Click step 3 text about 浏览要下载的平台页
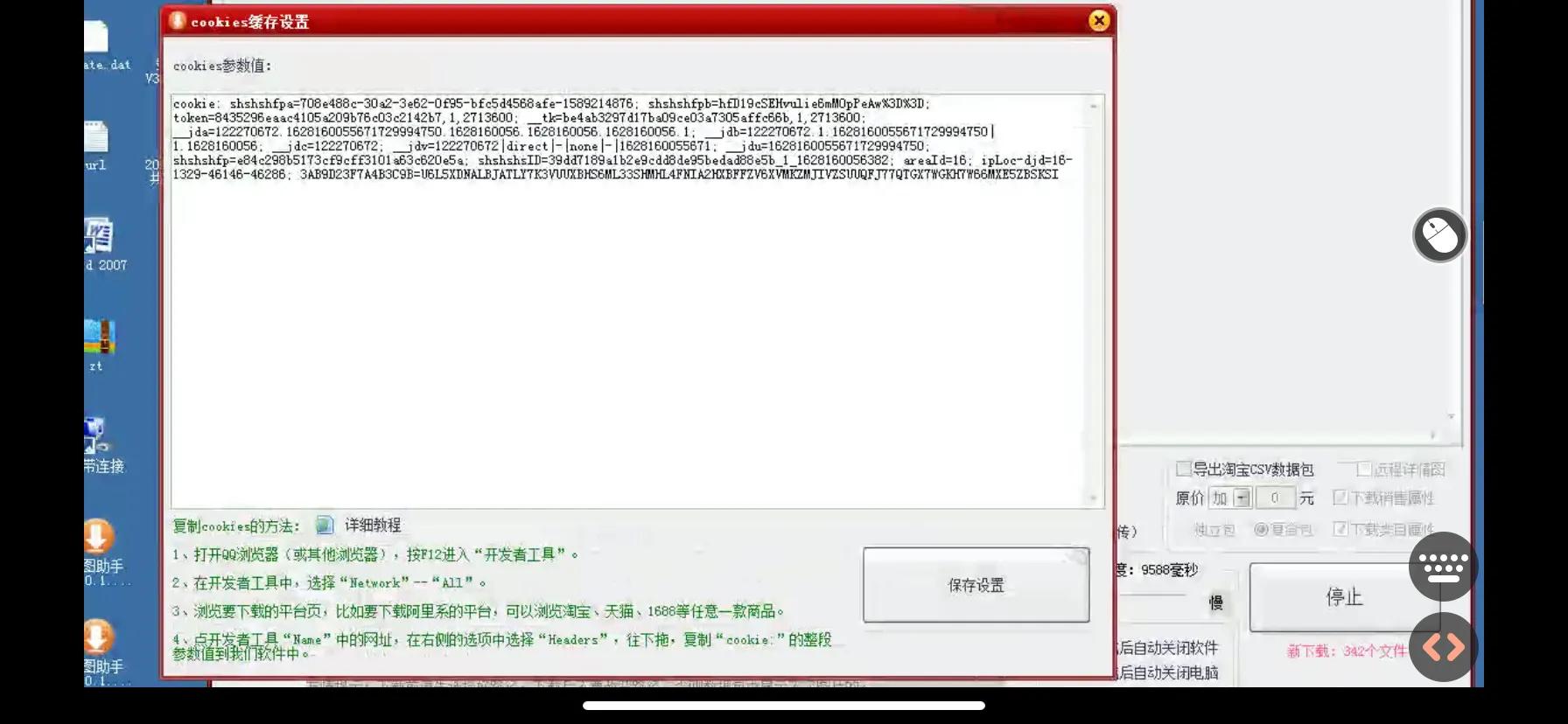The width and height of the screenshot is (1568, 724). [478, 611]
